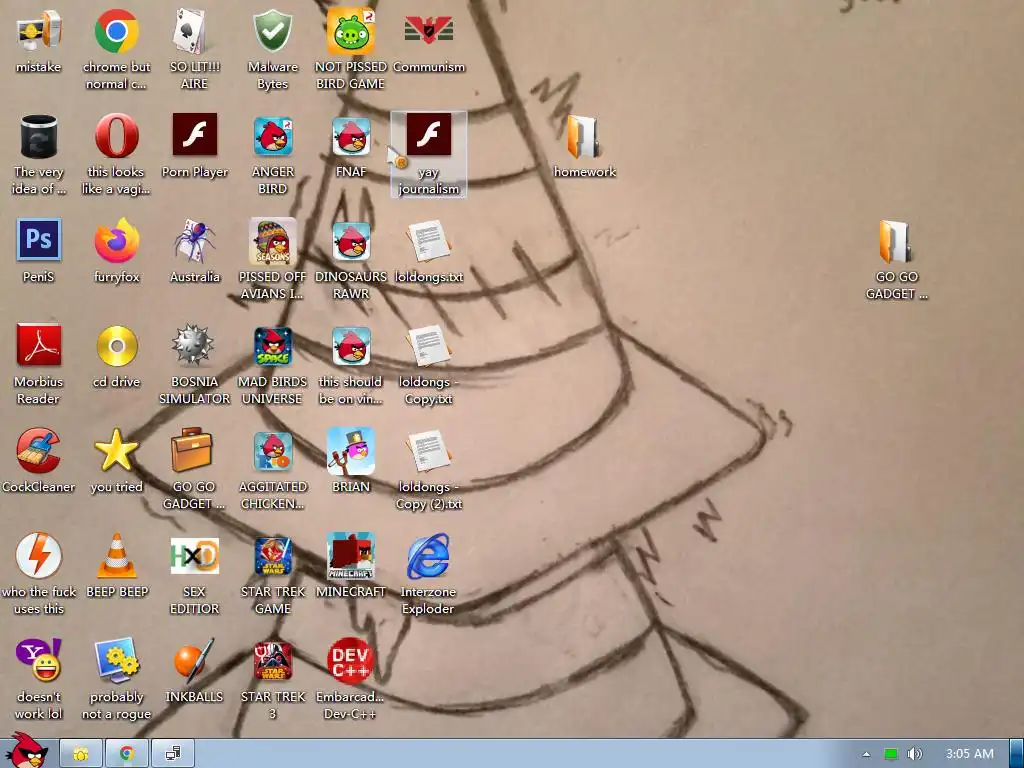Viewport: 1024px width, 768px height.
Task: Open 'probably not a rogue' gears icon
Action: click(x=116, y=660)
